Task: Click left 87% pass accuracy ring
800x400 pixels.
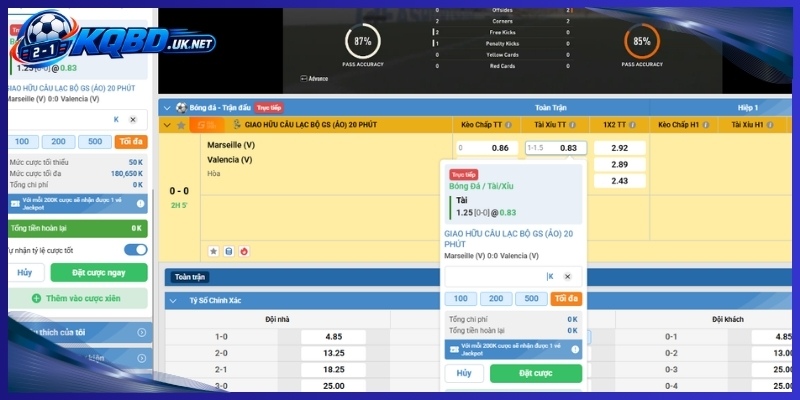Action: point(363,41)
